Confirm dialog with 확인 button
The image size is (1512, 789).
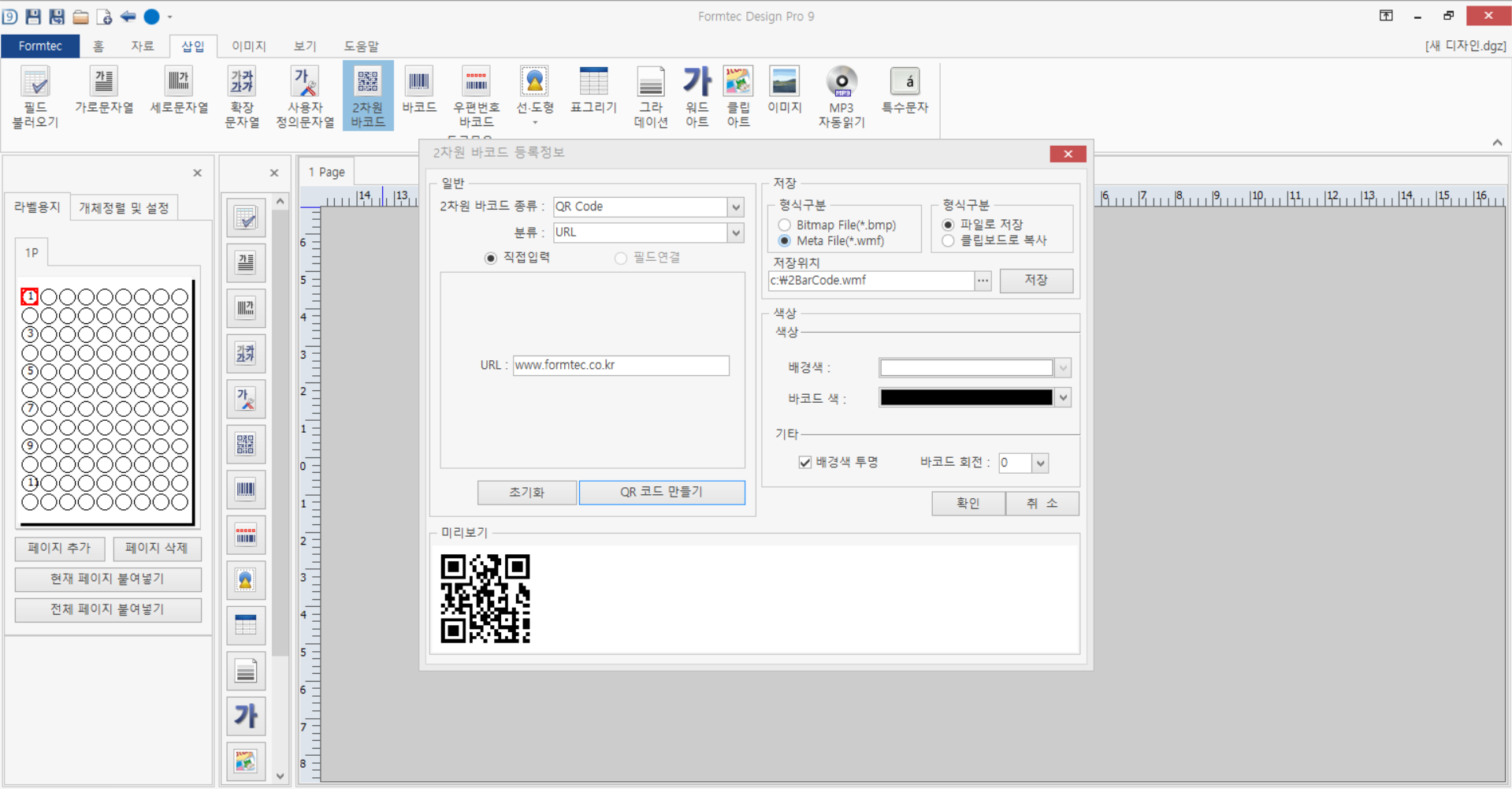(968, 503)
